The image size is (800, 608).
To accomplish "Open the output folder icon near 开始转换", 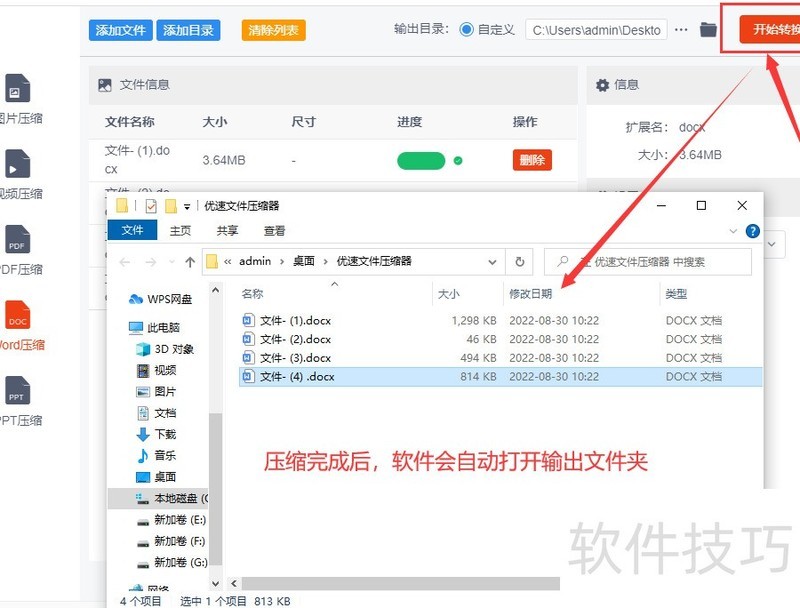I will coord(706,29).
